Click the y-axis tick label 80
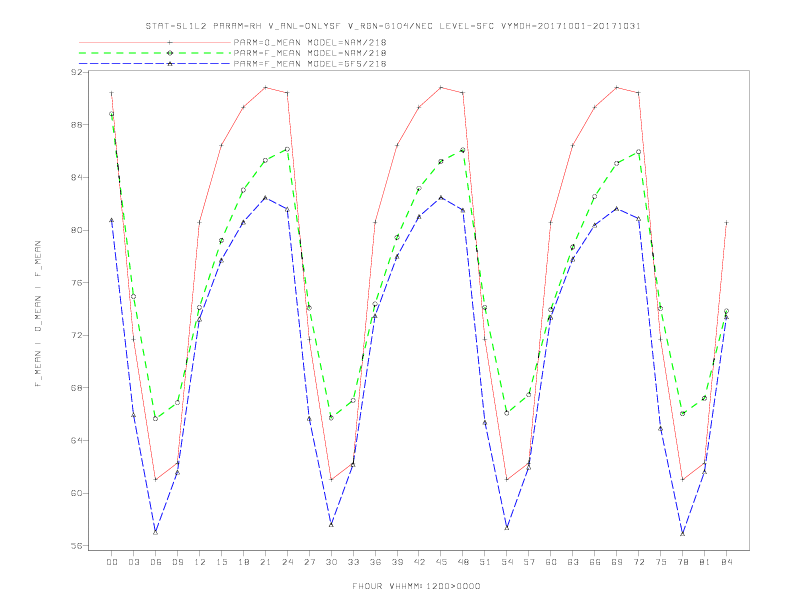This screenshot has height=612, width=792. [x=76, y=230]
